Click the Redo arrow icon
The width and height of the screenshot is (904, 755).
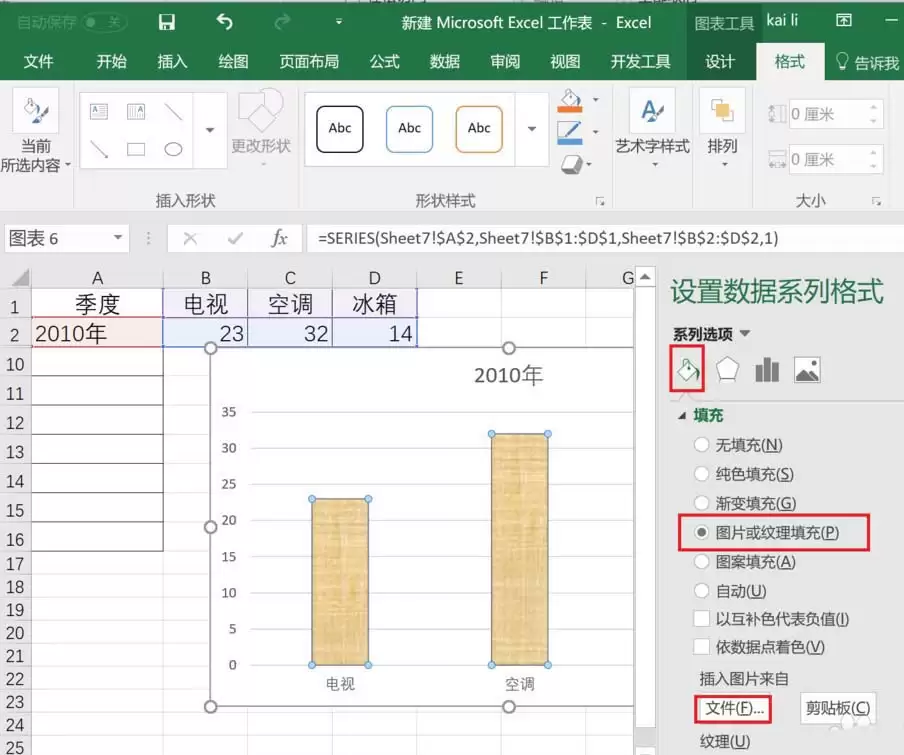[282, 22]
